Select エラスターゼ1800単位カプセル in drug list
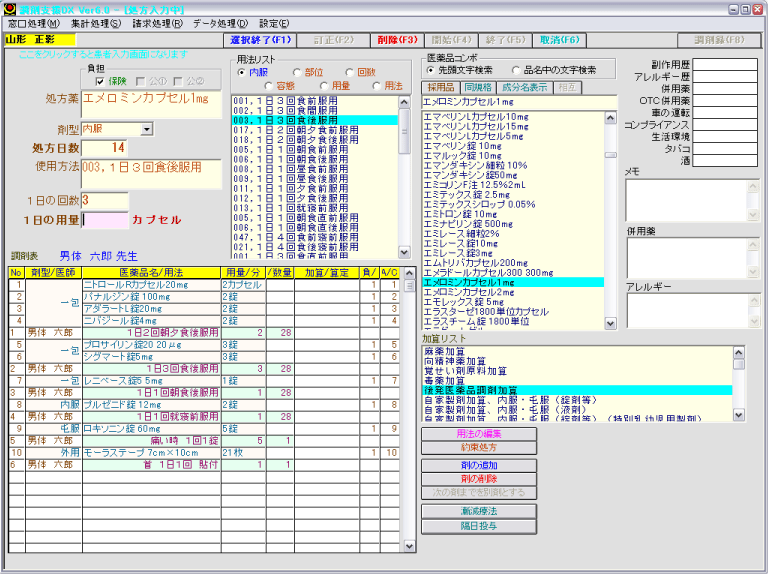The width and height of the screenshot is (768, 574). (x=513, y=312)
